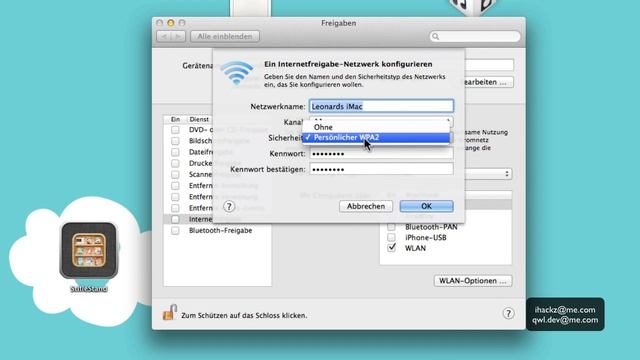
Task: Click the Bearbeiten button
Action: click(x=488, y=82)
